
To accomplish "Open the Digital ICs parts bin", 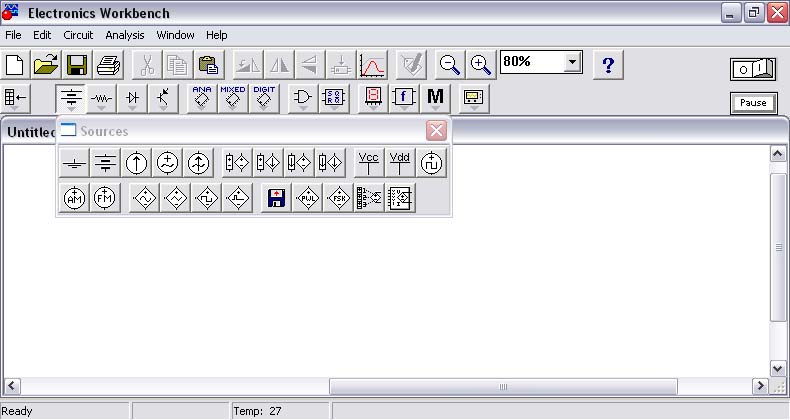I will [x=264, y=98].
